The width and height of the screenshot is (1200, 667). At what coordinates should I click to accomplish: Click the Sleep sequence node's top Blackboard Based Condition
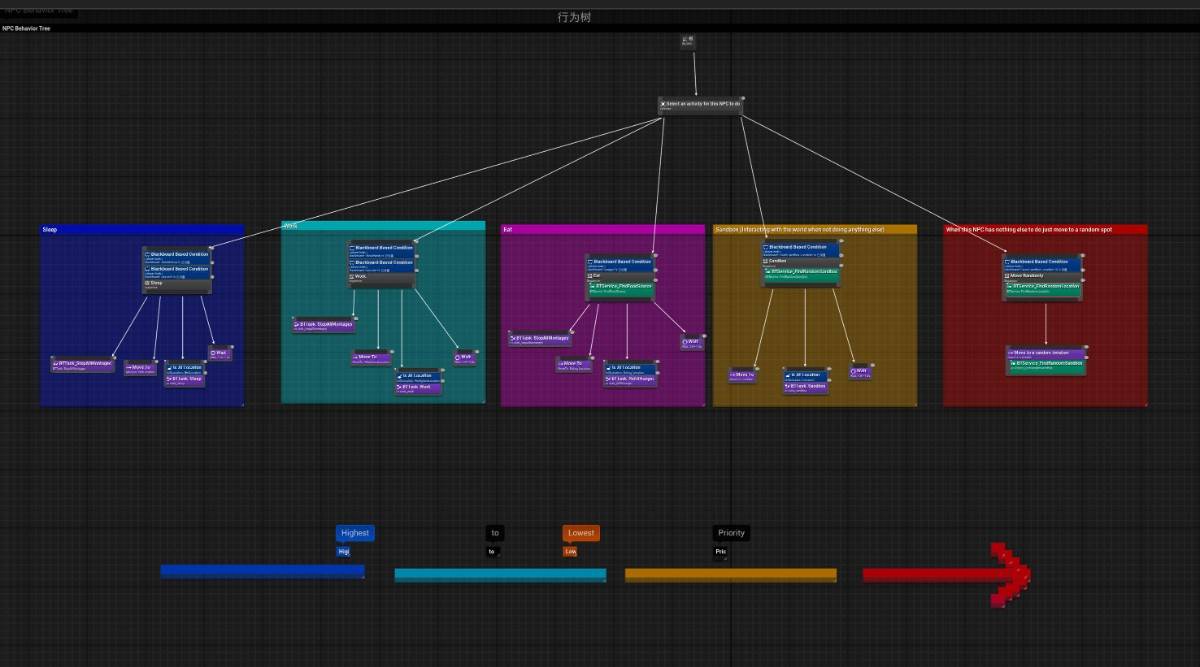coord(177,255)
